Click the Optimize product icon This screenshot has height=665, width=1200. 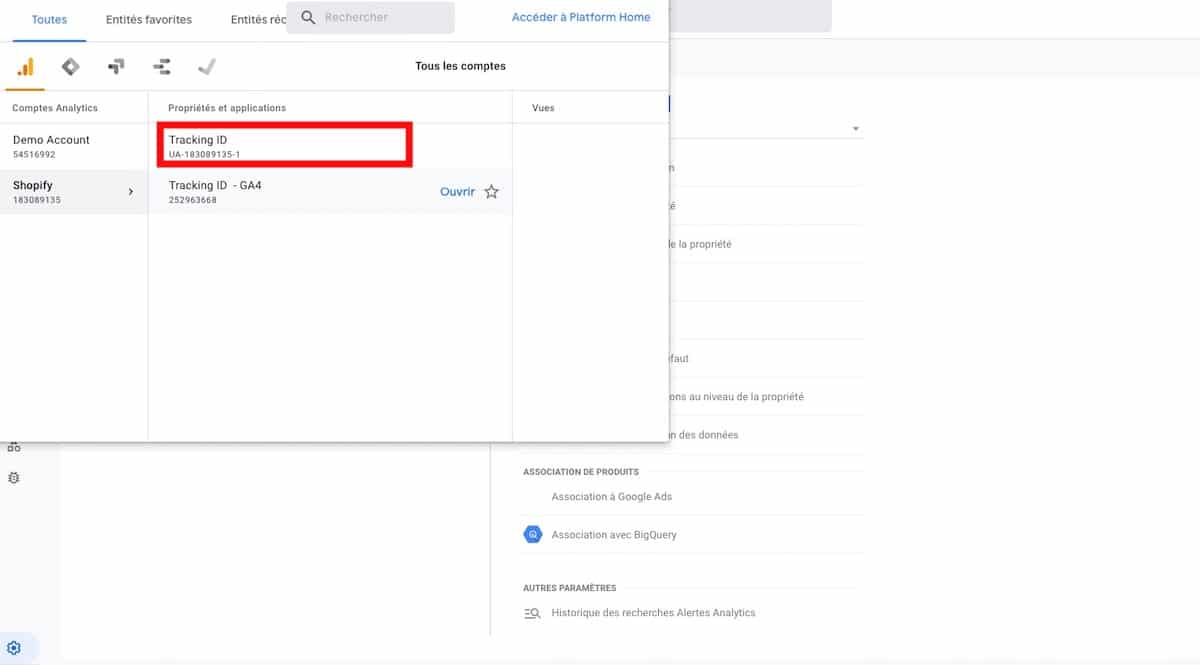pos(116,67)
